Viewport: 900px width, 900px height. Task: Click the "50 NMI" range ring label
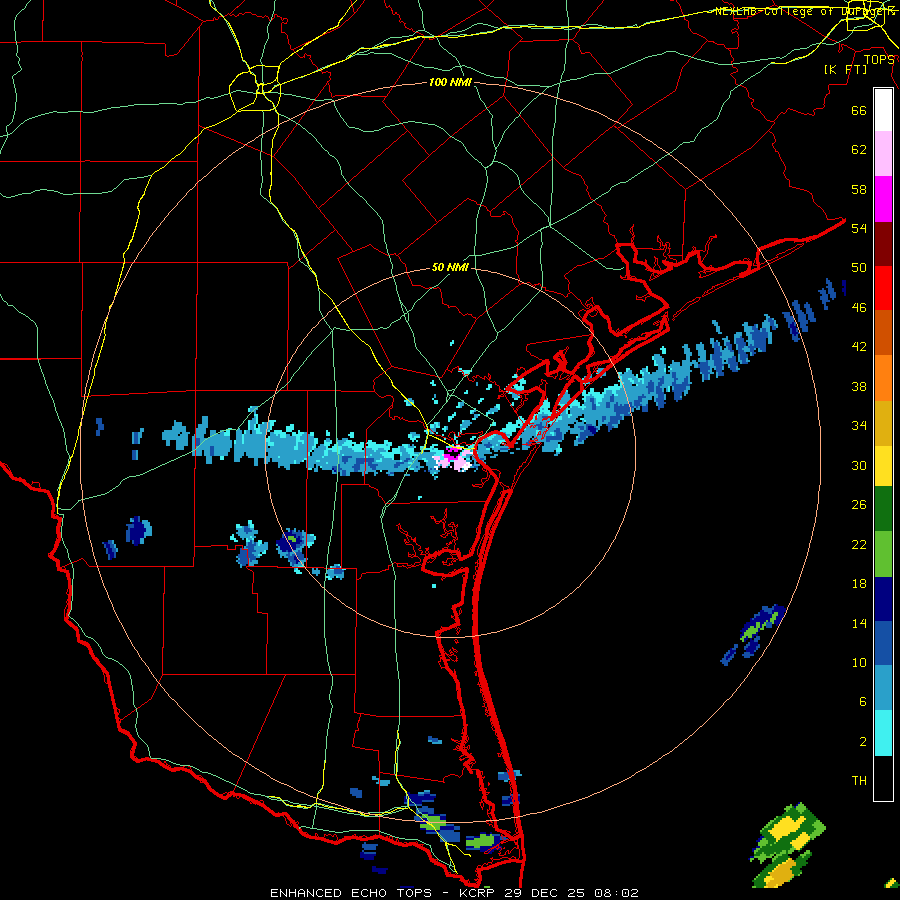(450, 267)
